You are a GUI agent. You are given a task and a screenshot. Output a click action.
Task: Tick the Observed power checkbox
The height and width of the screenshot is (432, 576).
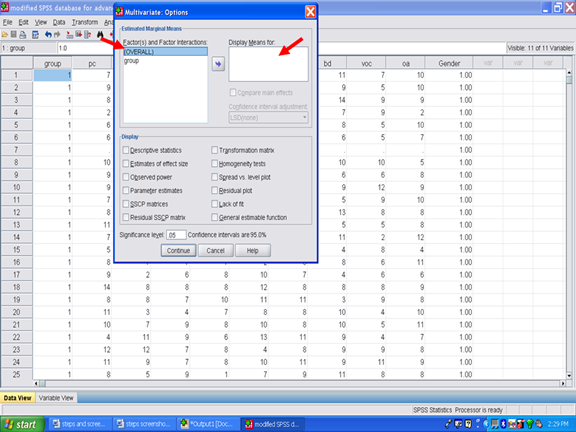pyautogui.click(x=126, y=177)
